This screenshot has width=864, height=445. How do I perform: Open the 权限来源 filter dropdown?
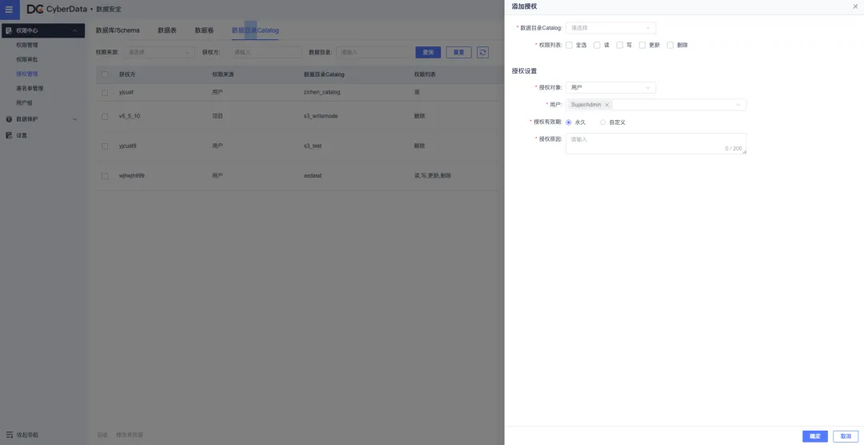(x=159, y=52)
